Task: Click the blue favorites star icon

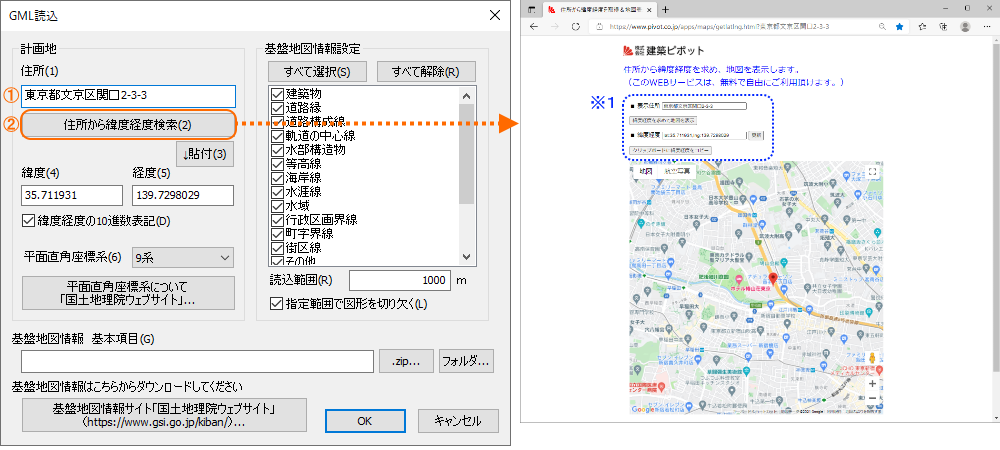Action: tap(900, 27)
